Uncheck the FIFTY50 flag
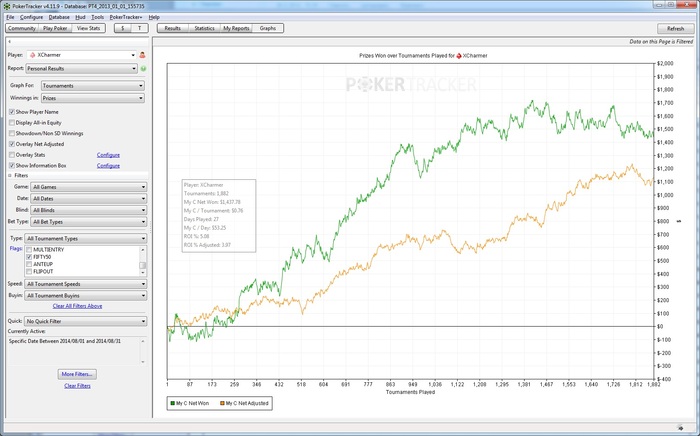 (x=29, y=257)
